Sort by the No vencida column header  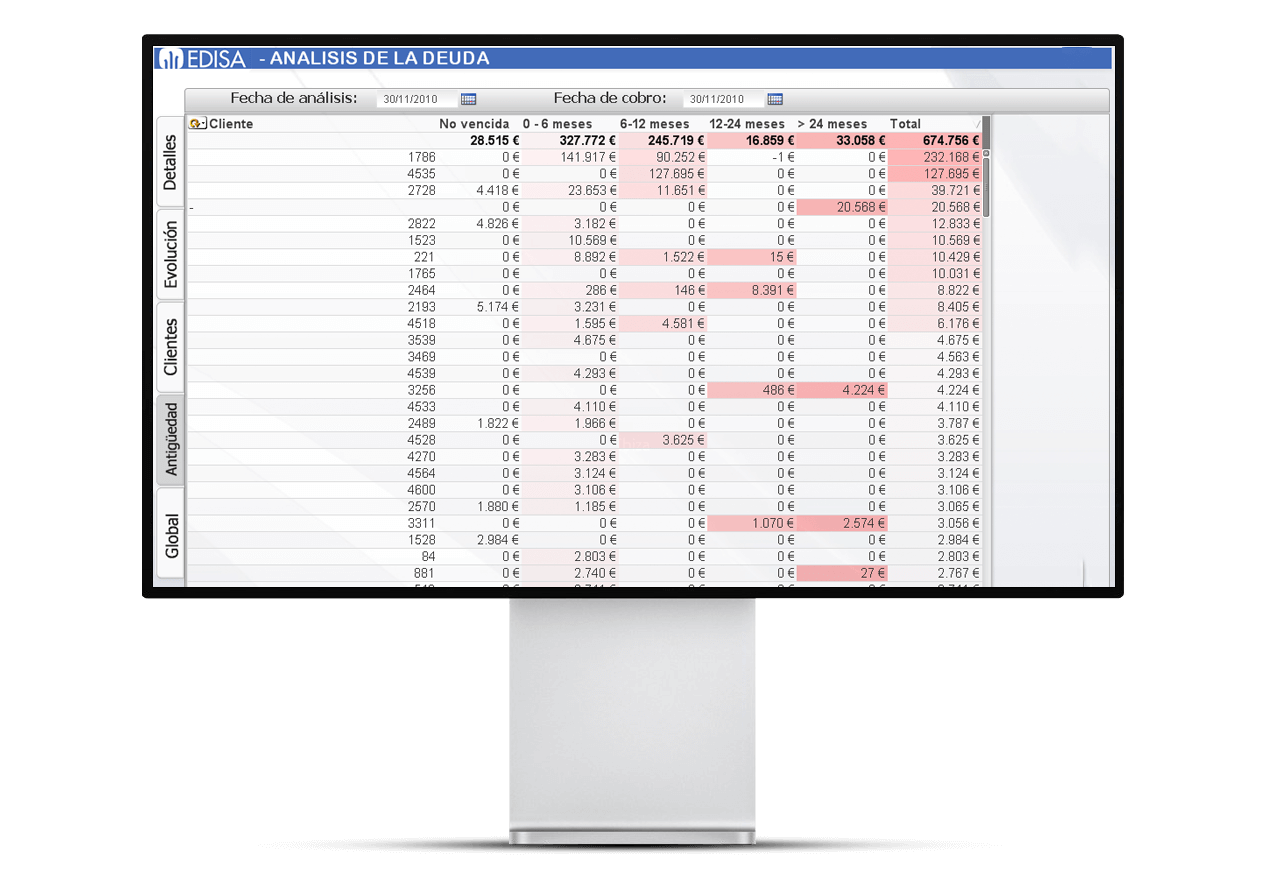coord(474,124)
